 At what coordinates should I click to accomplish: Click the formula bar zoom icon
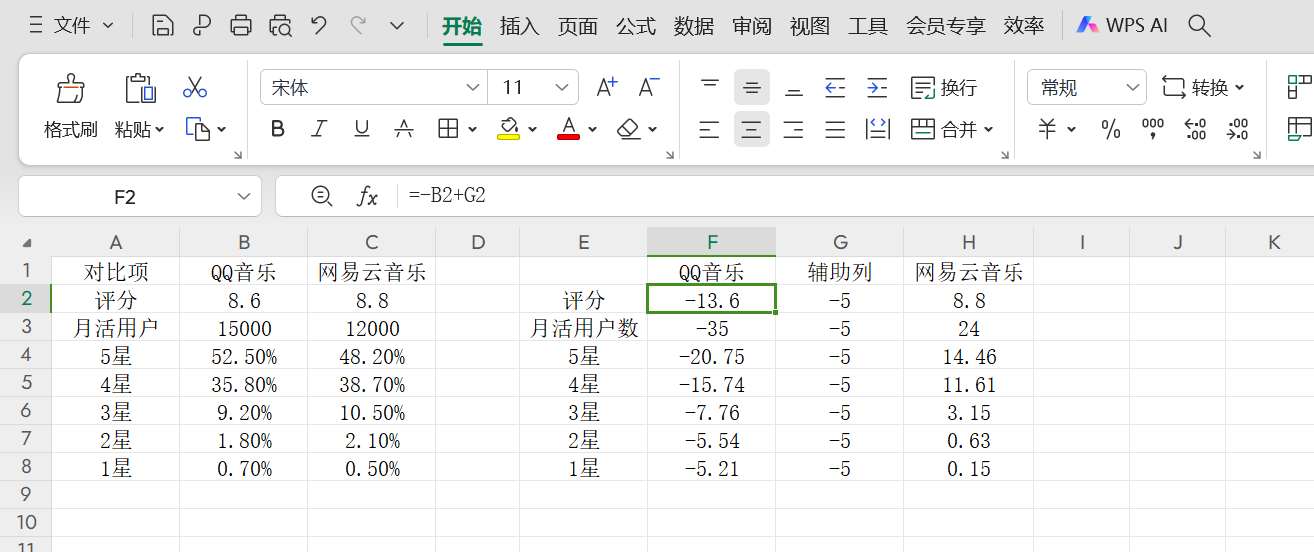pyautogui.click(x=321, y=196)
